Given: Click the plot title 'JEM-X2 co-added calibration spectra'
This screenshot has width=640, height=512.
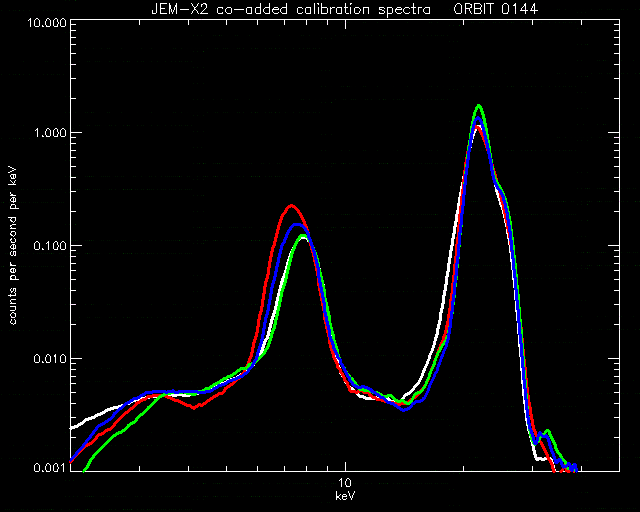Looking at the screenshot, I should pyautogui.click(x=291, y=9).
